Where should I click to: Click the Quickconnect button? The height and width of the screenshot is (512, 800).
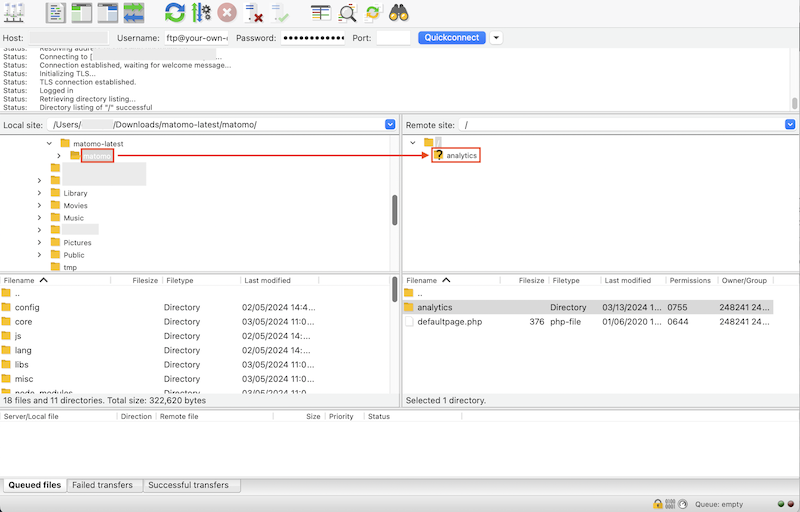pos(452,38)
